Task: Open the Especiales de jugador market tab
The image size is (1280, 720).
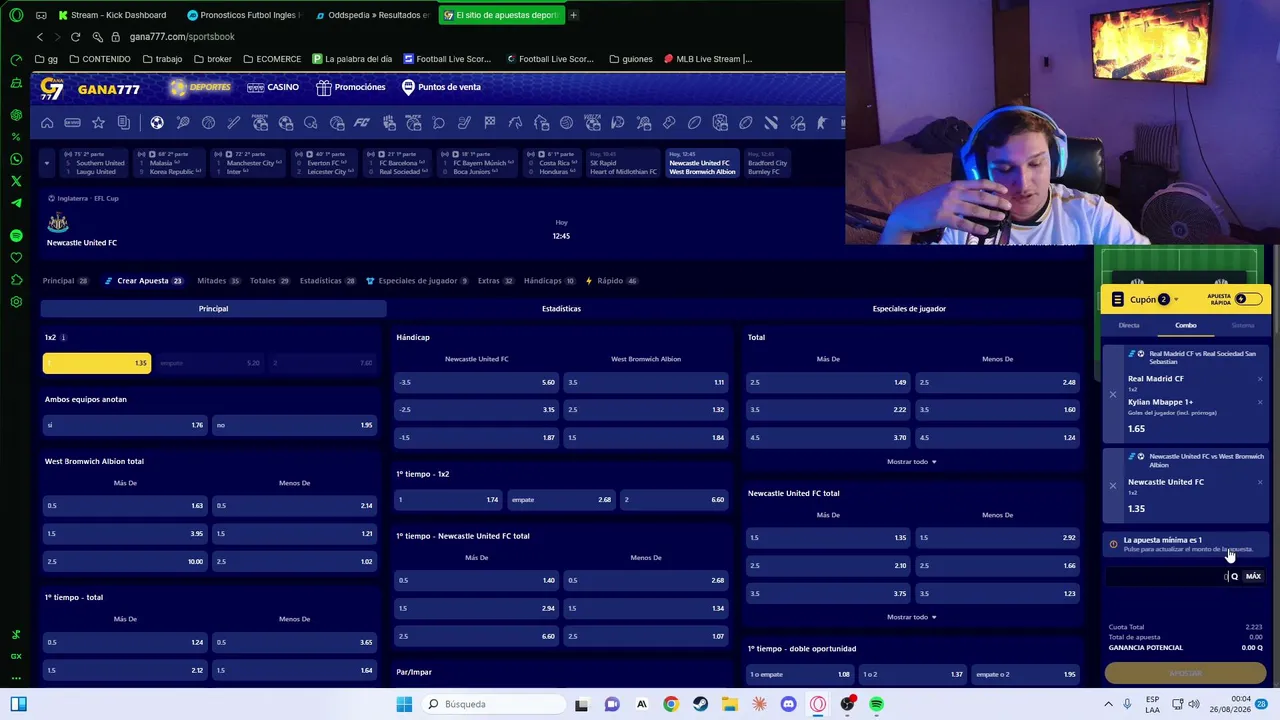Action: [x=417, y=281]
